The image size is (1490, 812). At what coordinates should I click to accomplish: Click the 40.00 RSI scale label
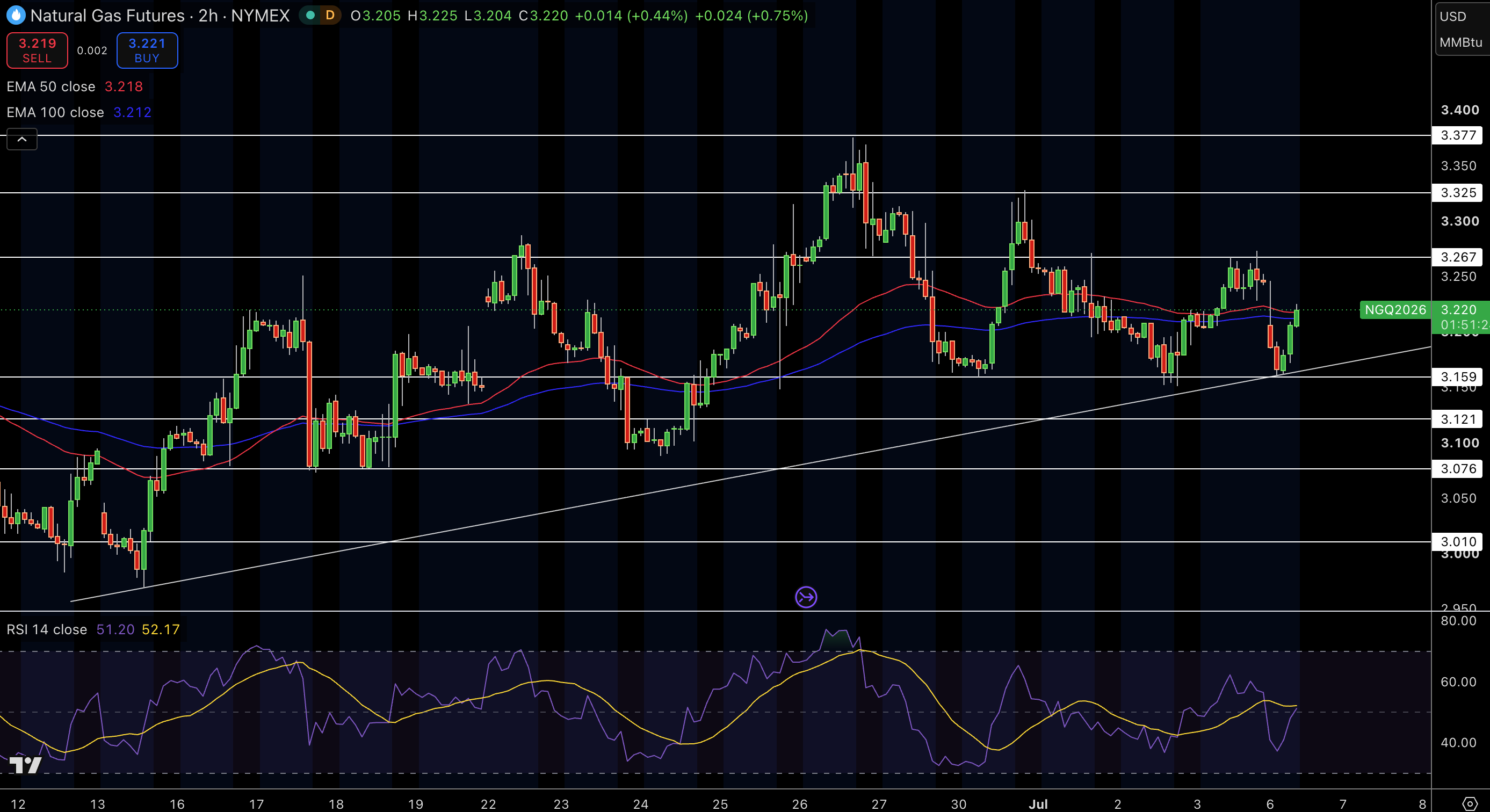1458,743
